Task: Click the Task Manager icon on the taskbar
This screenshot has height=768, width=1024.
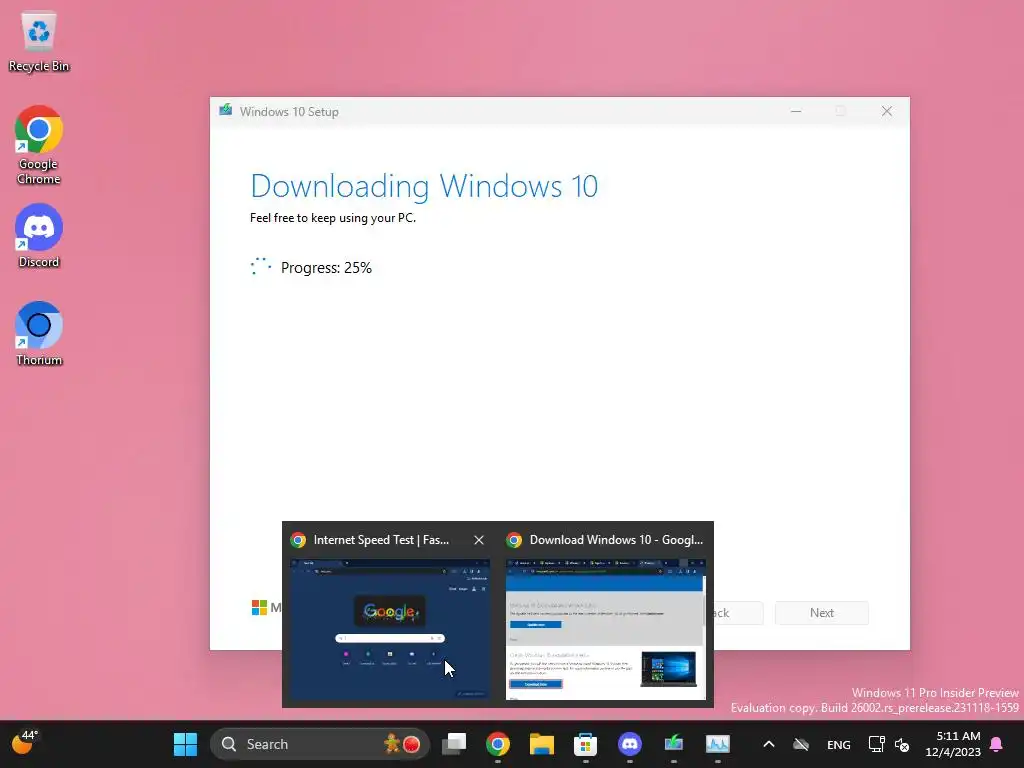Action: point(718,744)
